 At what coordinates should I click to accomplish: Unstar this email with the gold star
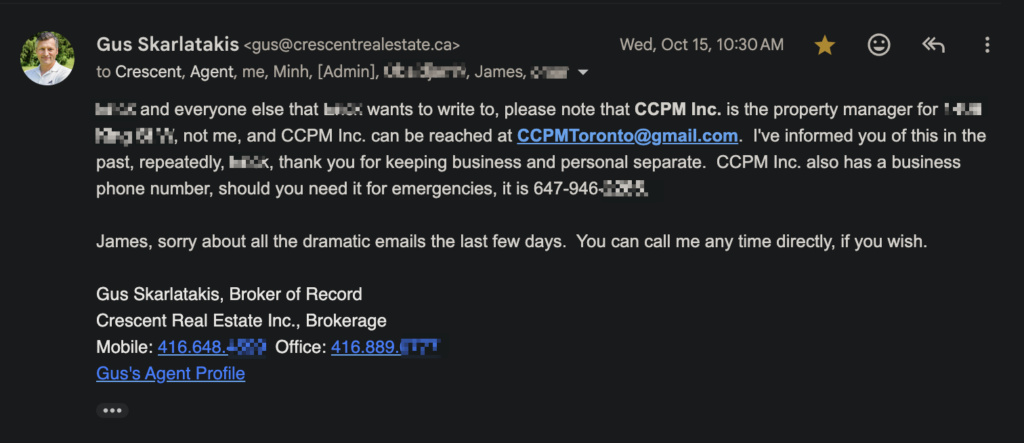click(825, 45)
